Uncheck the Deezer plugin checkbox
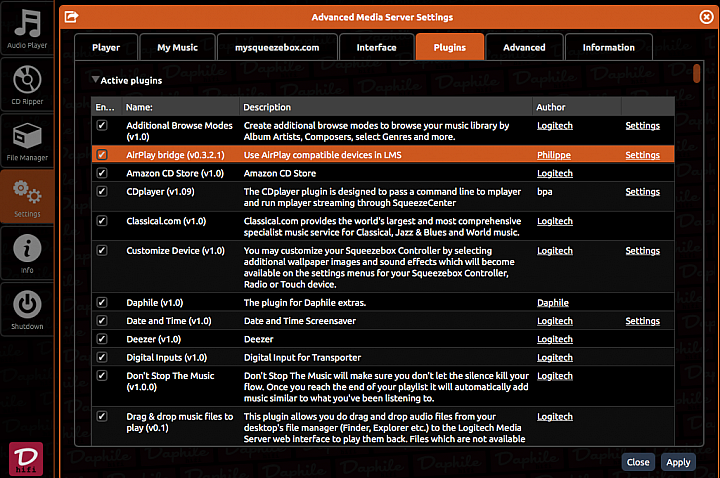The height and width of the screenshot is (478, 720). tap(102, 339)
